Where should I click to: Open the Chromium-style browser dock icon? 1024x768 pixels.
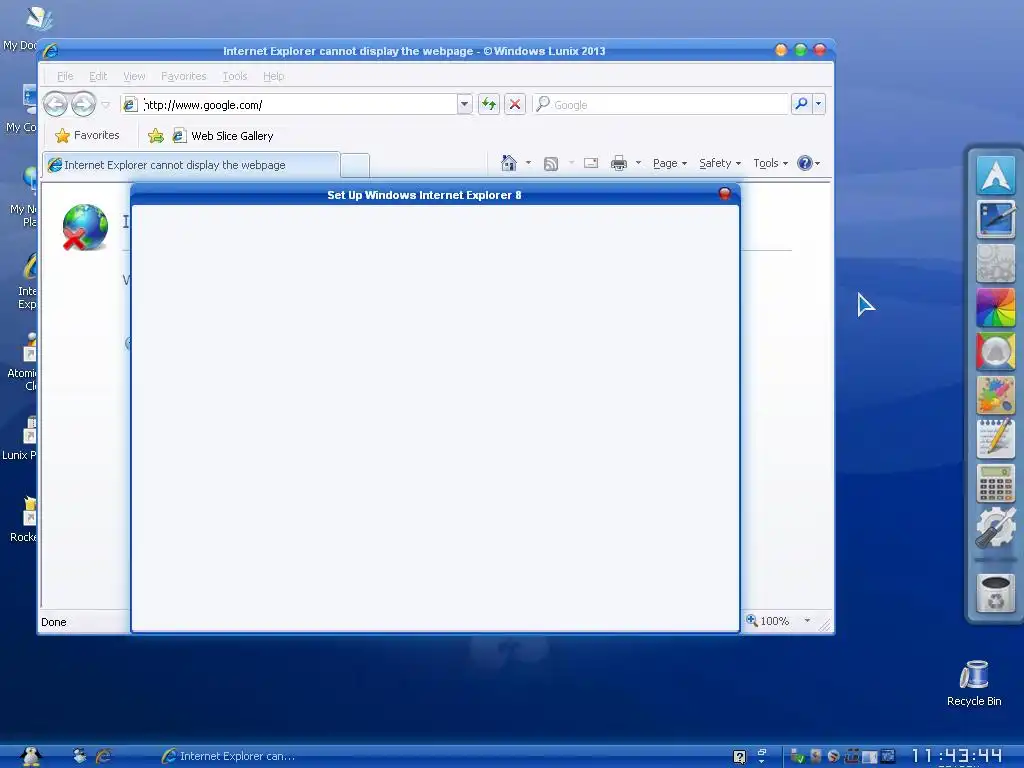tap(995, 351)
